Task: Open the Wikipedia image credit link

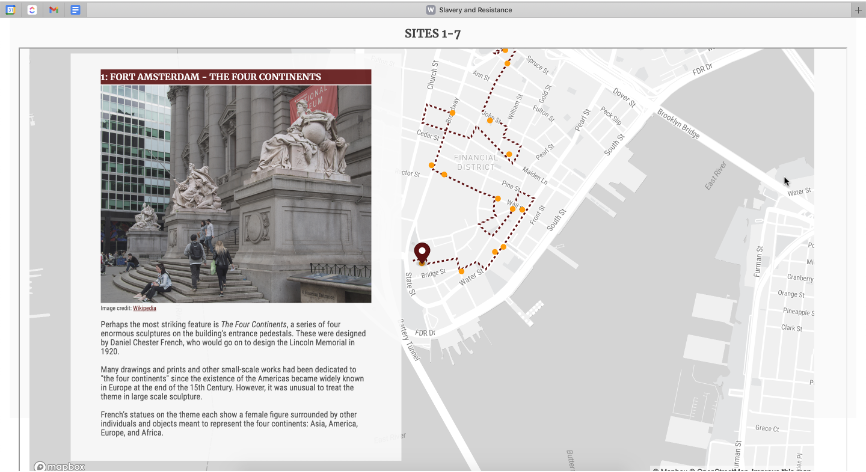Action: (x=144, y=309)
